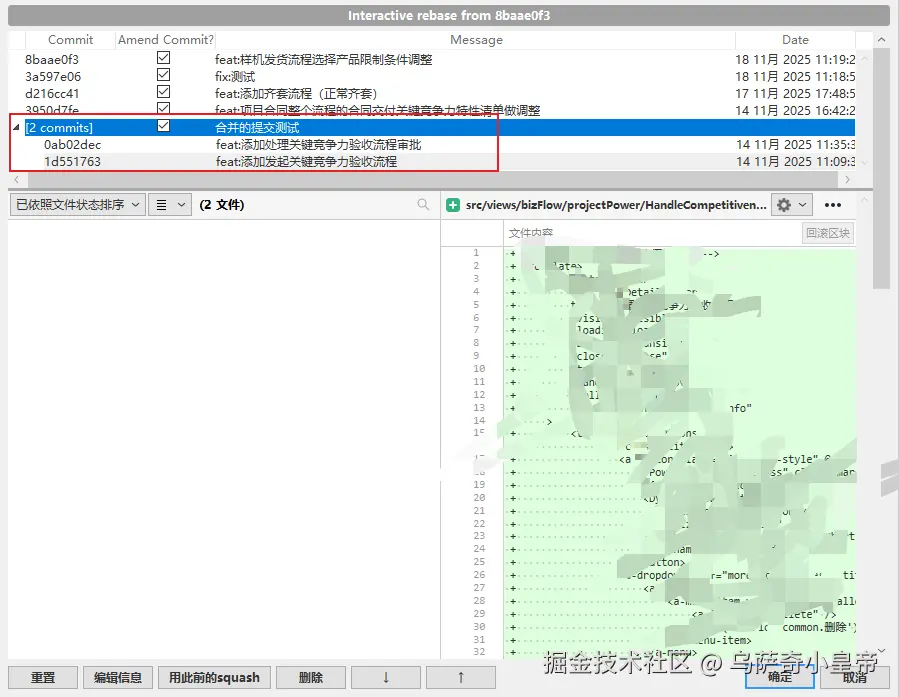Screen dimensions: 899x697
Task: Click the search magnifier icon in file list
Action: point(424,205)
